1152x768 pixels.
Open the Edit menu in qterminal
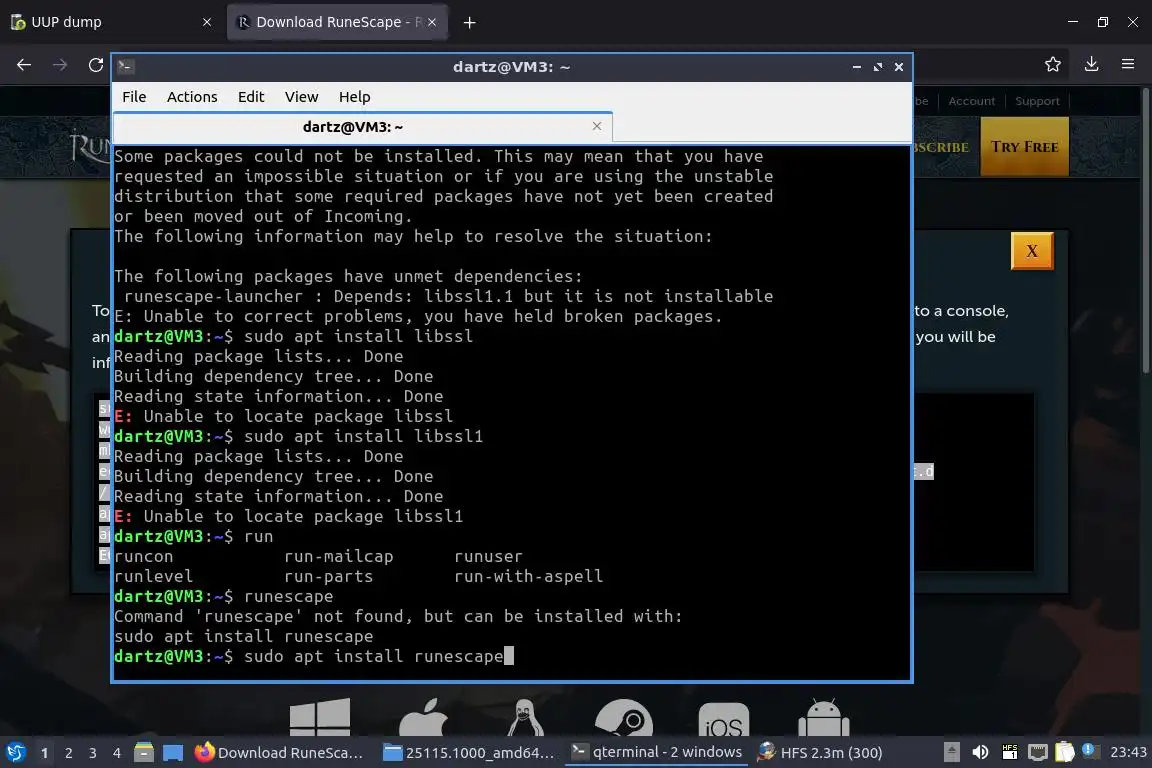pyautogui.click(x=251, y=97)
